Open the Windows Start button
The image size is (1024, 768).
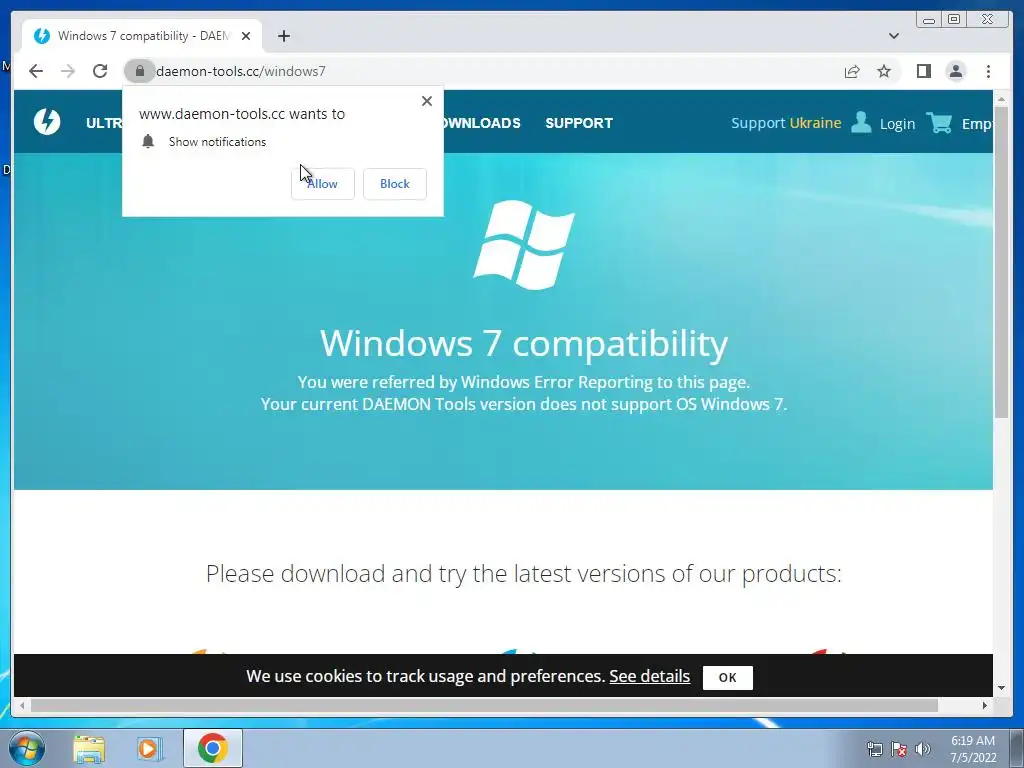(27, 748)
